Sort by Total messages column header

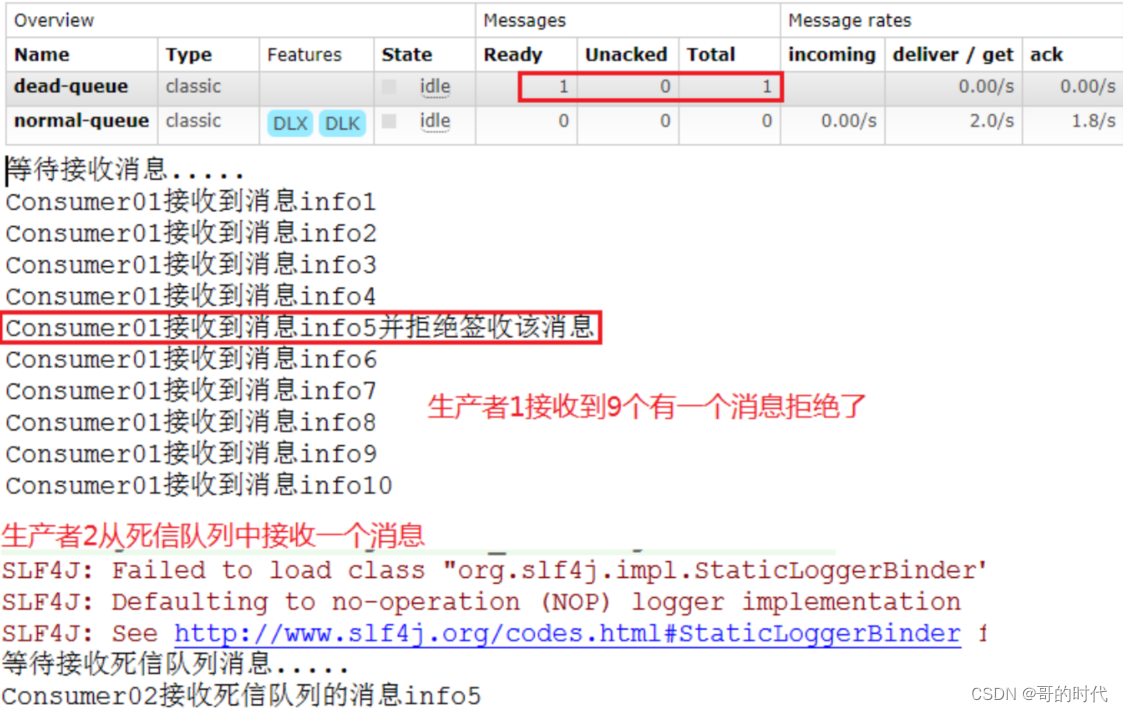pos(710,54)
